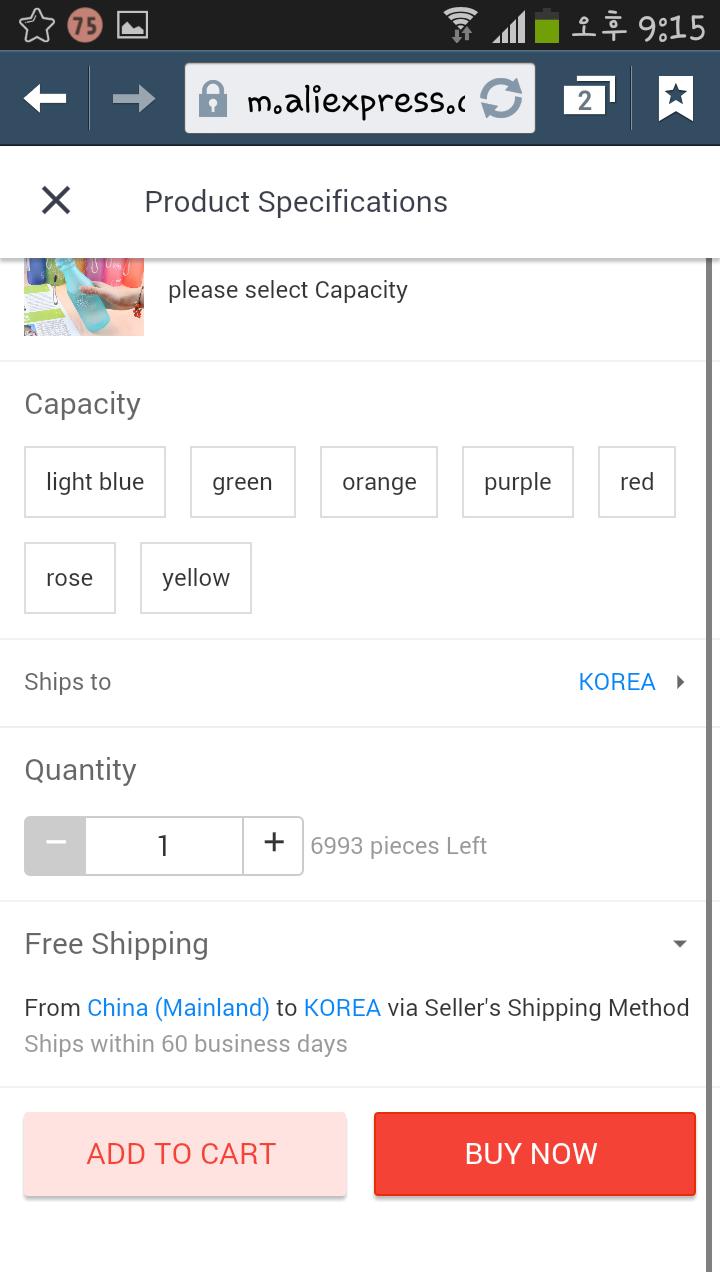The width and height of the screenshot is (720, 1280).
Task: Expand the Free Shipping dropdown arrow
Action: [680, 943]
